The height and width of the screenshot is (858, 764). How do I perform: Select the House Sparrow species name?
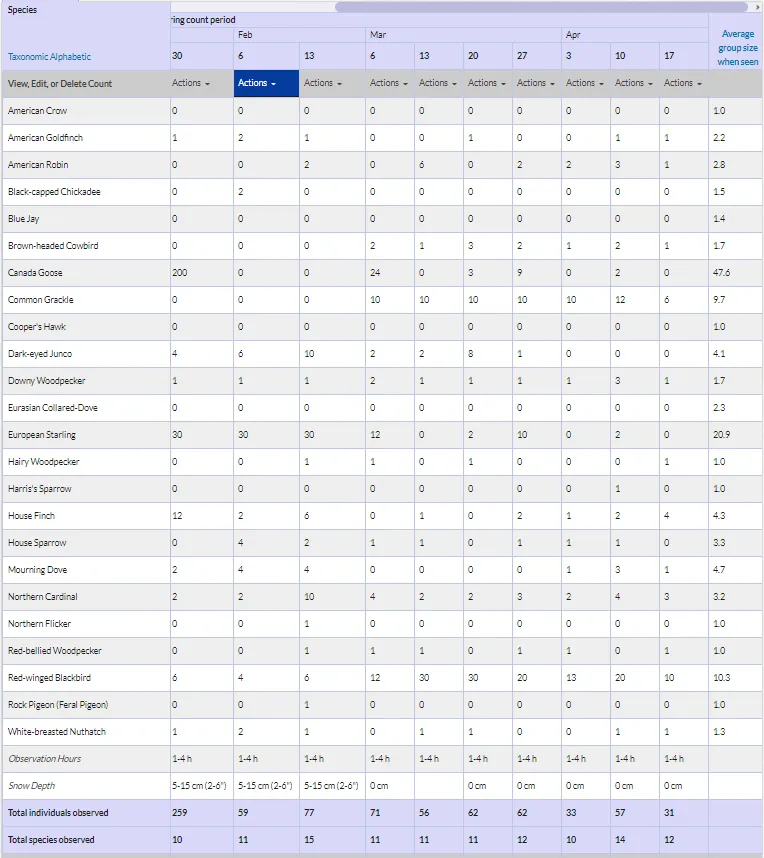[37, 543]
